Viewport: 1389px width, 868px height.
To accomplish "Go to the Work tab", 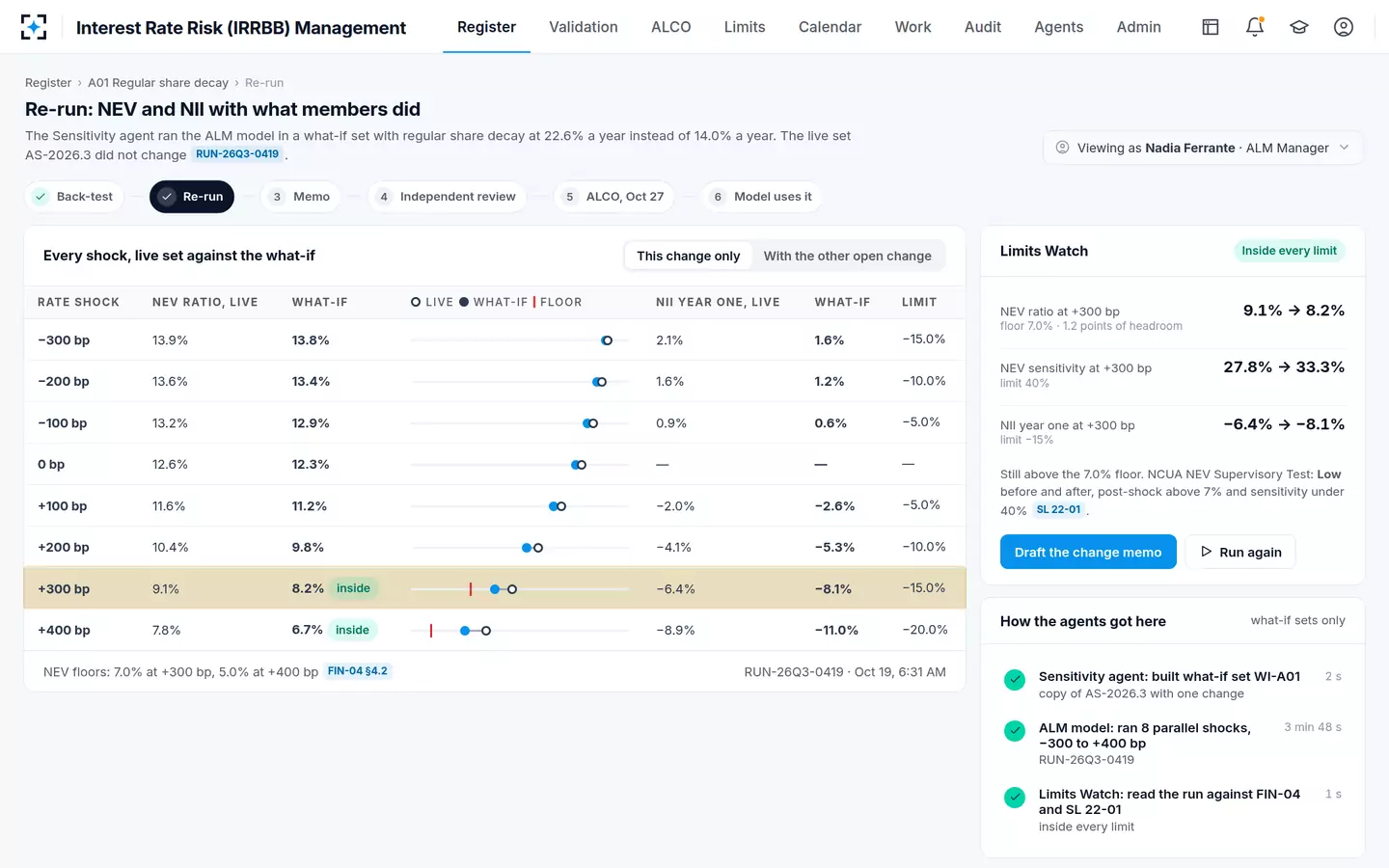I will (912, 27).
